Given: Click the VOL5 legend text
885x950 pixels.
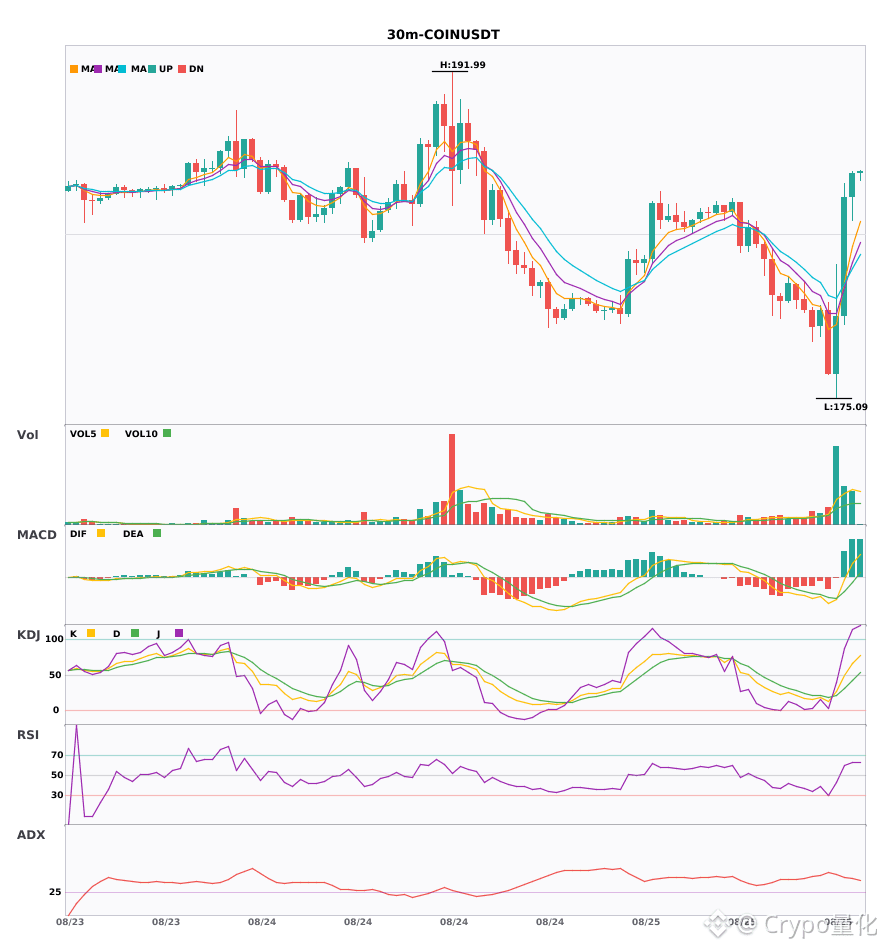Looking at the screenshot, I should tap(83, 434).
